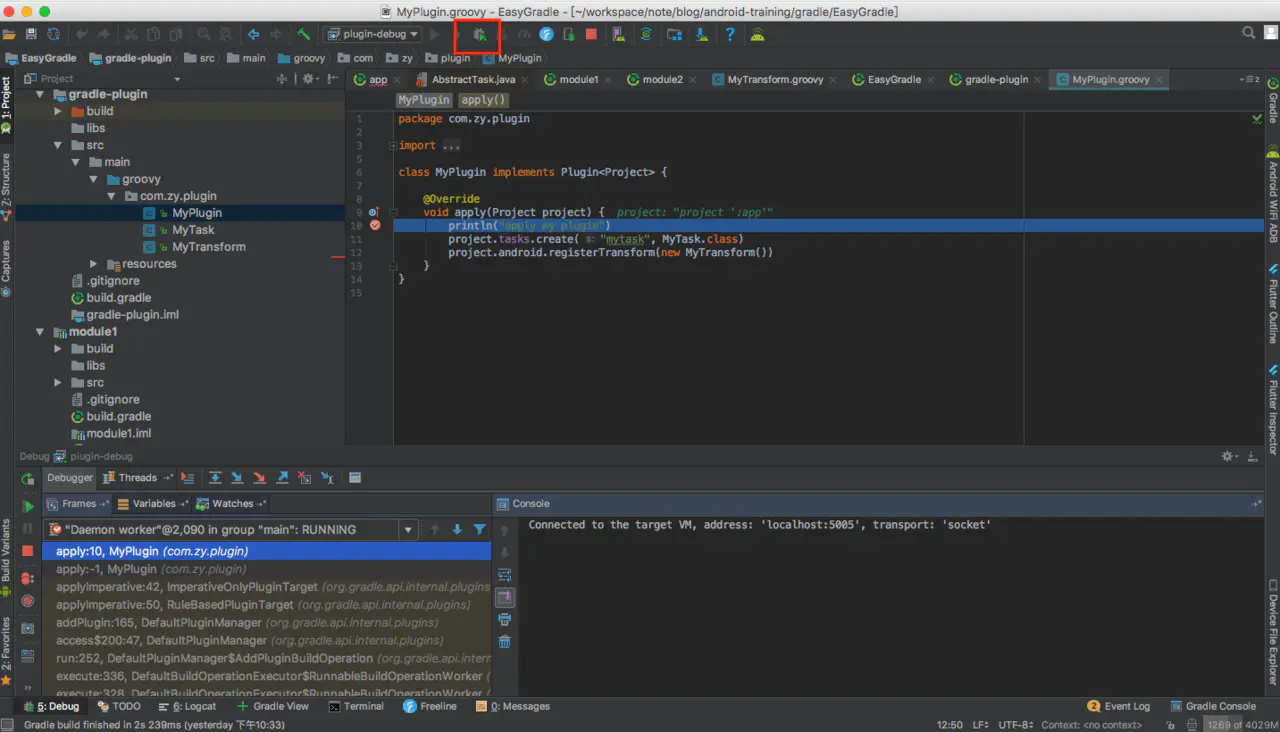The image size is (1280, 732).
Task: Open the Event Log in the status bar
Action: pyautogui.click(x=1120, y=706)
